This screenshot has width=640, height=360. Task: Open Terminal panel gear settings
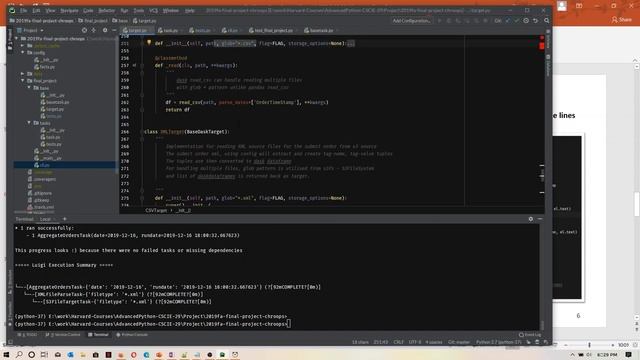(531, 219)
